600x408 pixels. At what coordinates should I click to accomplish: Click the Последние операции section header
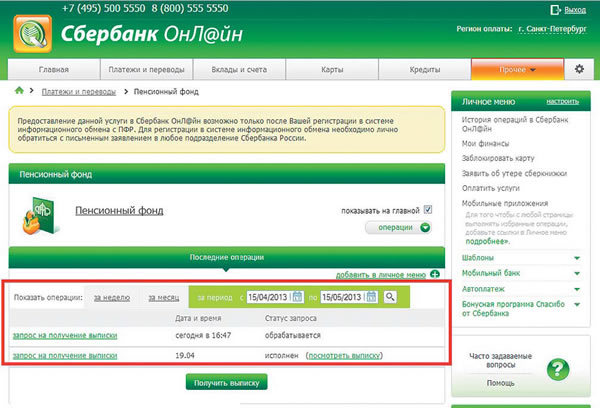tap(227, 257)
